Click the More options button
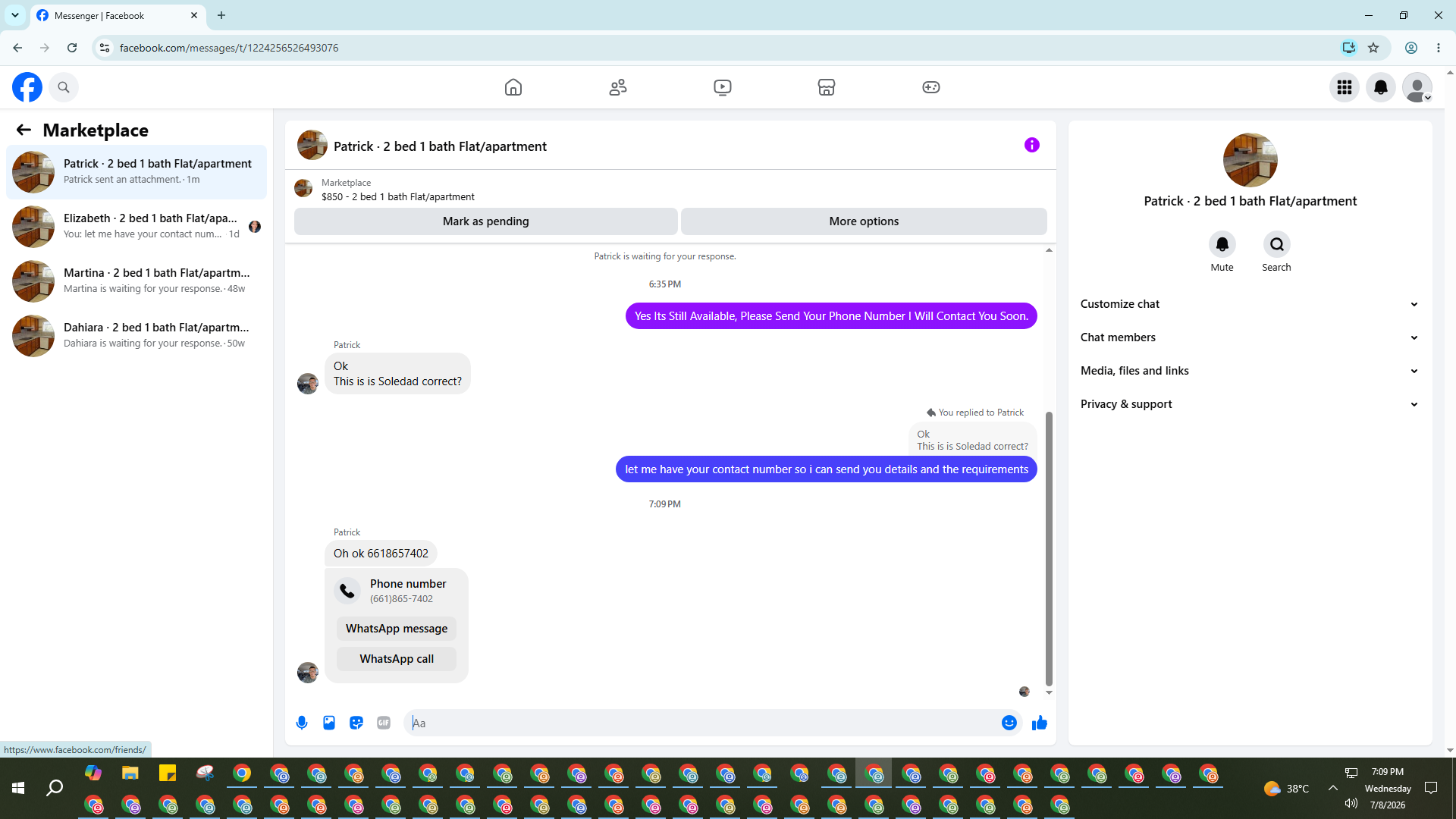 [x=864, y=221]
